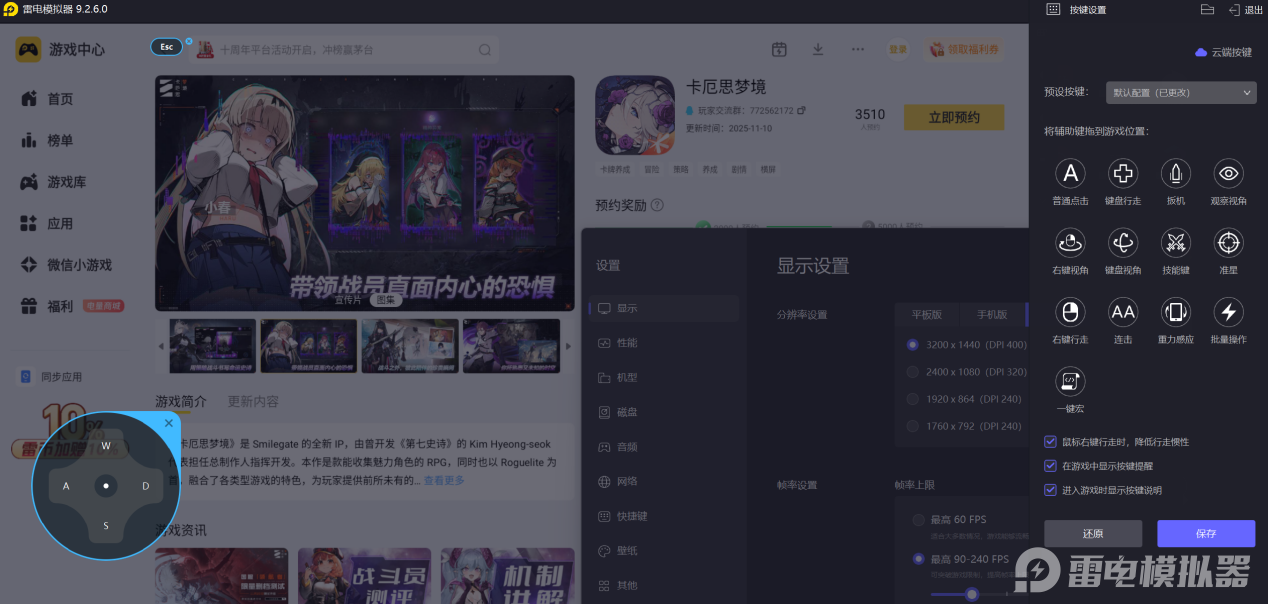Select 1920 x 864 resolution radio
The height and width of the screenshot is (604, 1268).
pyautogui.click(x=912, y=399)
